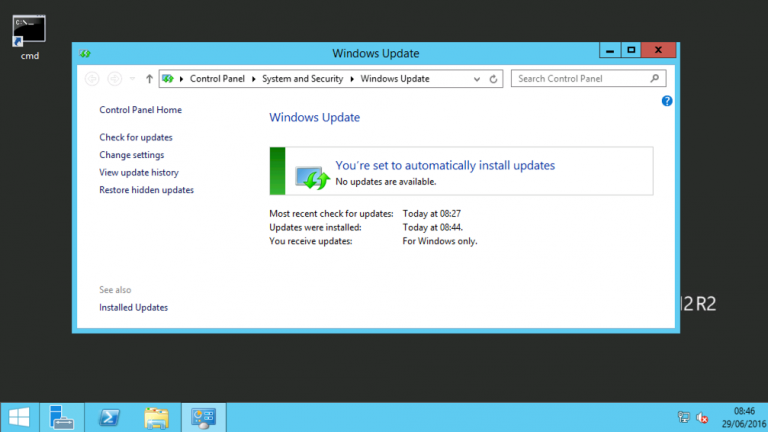768x432 pixels.
Task: Click 'No updates are available.' text
Action: [385, 182]
